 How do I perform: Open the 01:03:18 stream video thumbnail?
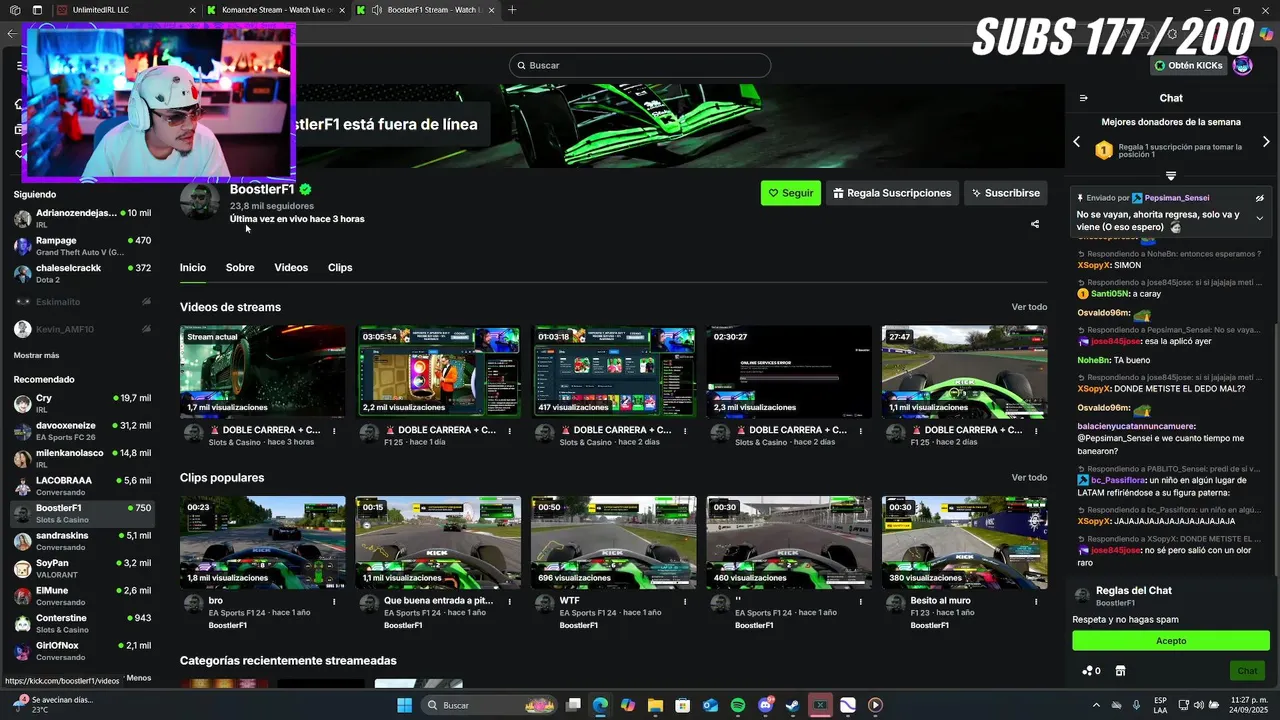pyautogui.click(x=614, y=371)
